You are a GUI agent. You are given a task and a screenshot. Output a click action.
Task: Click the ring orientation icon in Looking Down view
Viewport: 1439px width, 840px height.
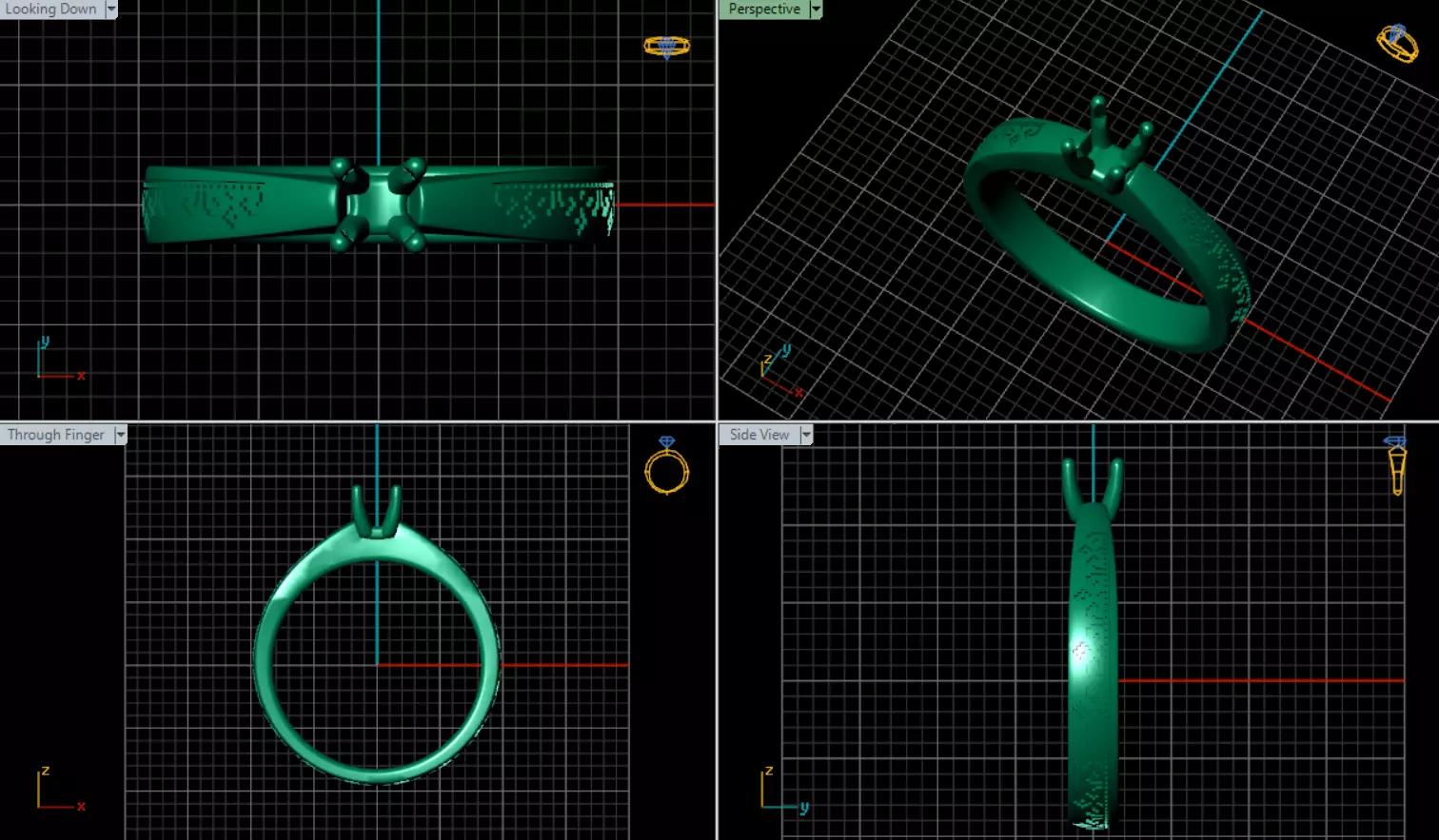(x=666, y=46)
